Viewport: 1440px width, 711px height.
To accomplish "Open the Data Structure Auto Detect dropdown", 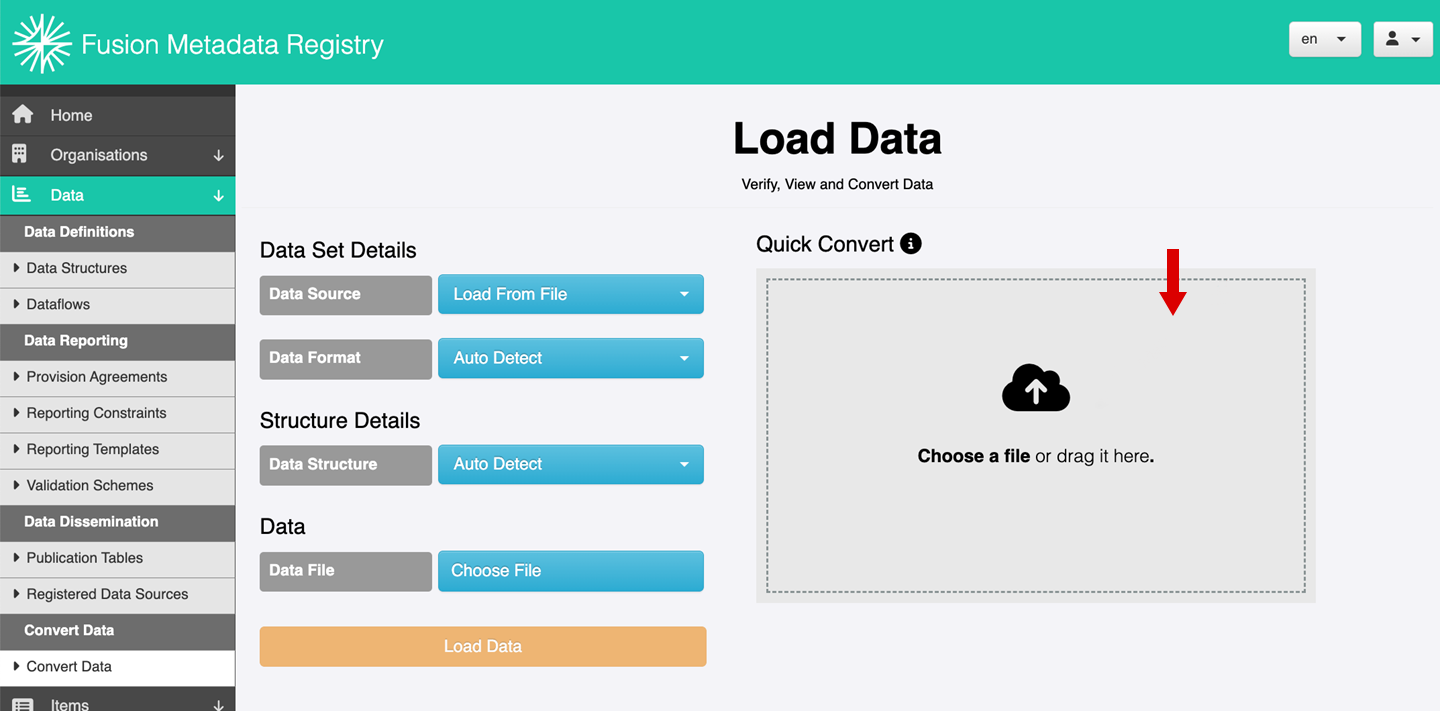I will (570, 464).
